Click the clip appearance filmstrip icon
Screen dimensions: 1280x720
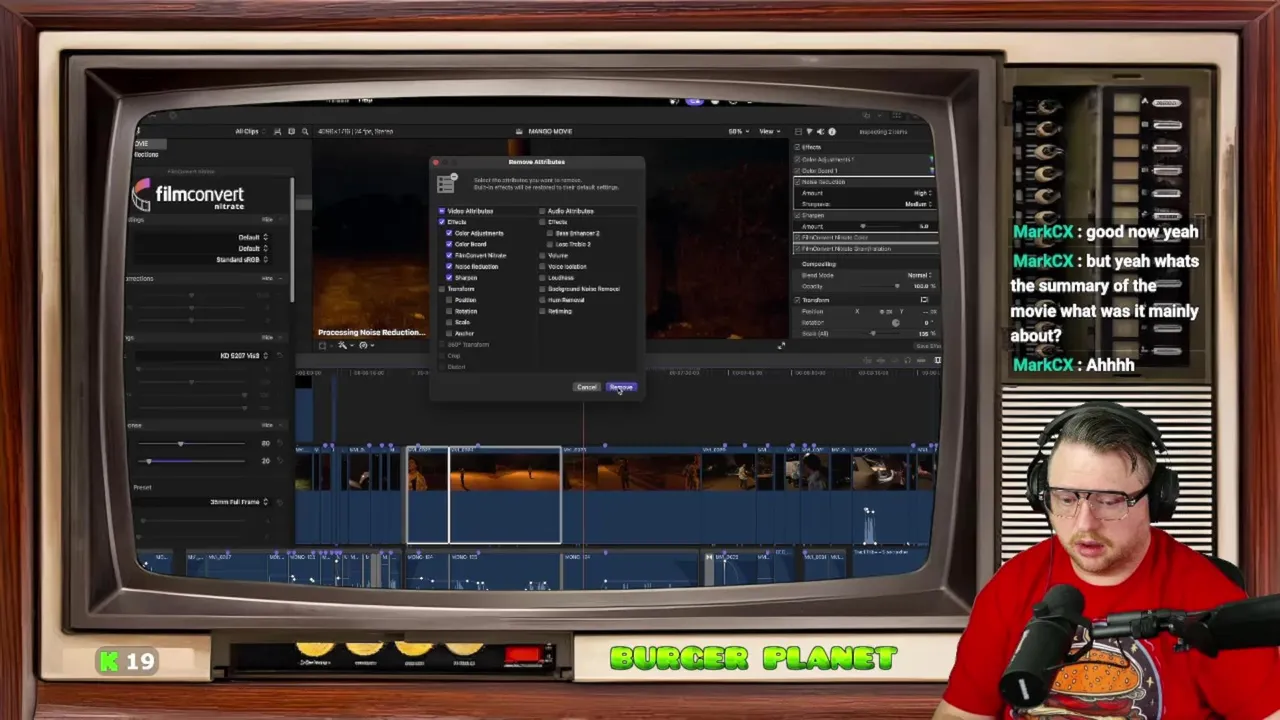277,131
